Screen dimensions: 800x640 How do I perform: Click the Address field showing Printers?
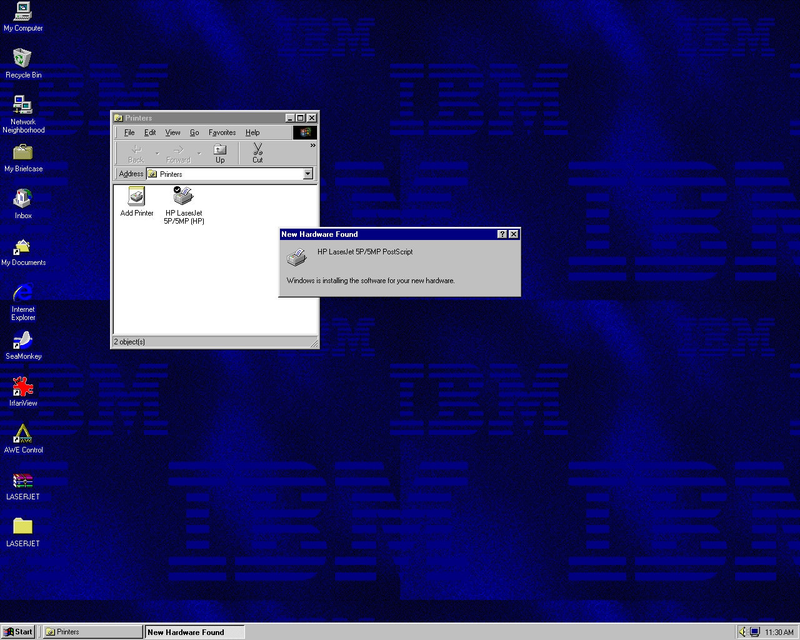coord(230,174)
